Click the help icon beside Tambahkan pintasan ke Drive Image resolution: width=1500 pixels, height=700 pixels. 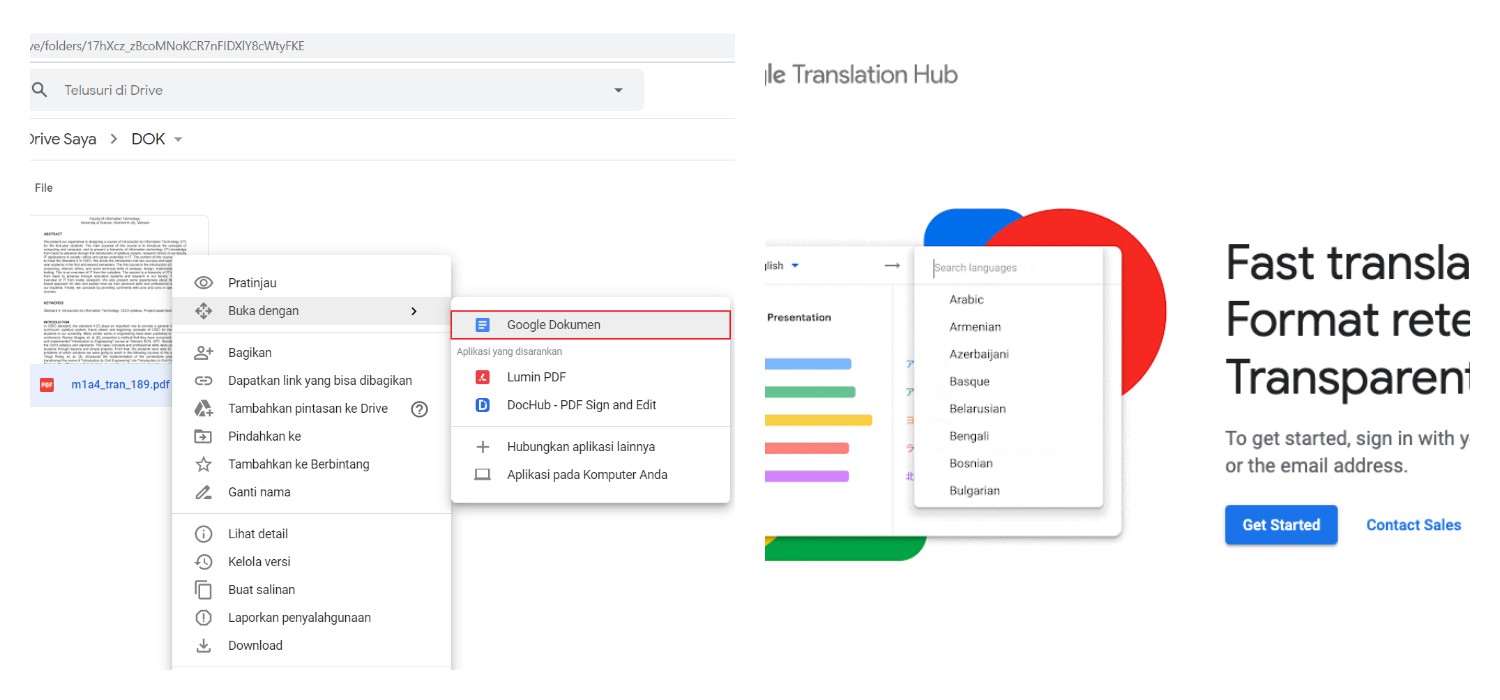click(419, 408)
